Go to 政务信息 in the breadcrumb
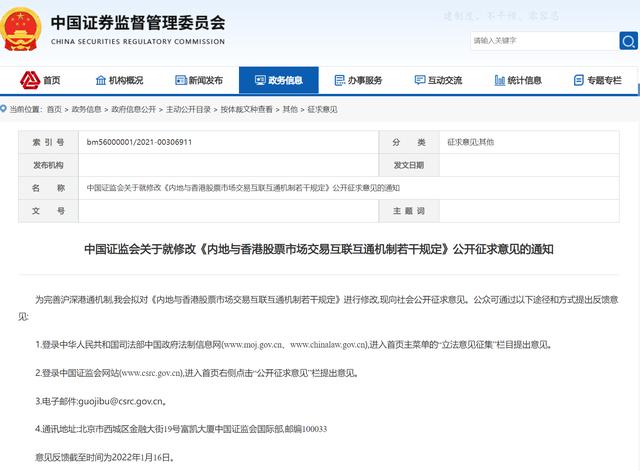Viewport: 640px width, 471px height. tap(87, 109)
